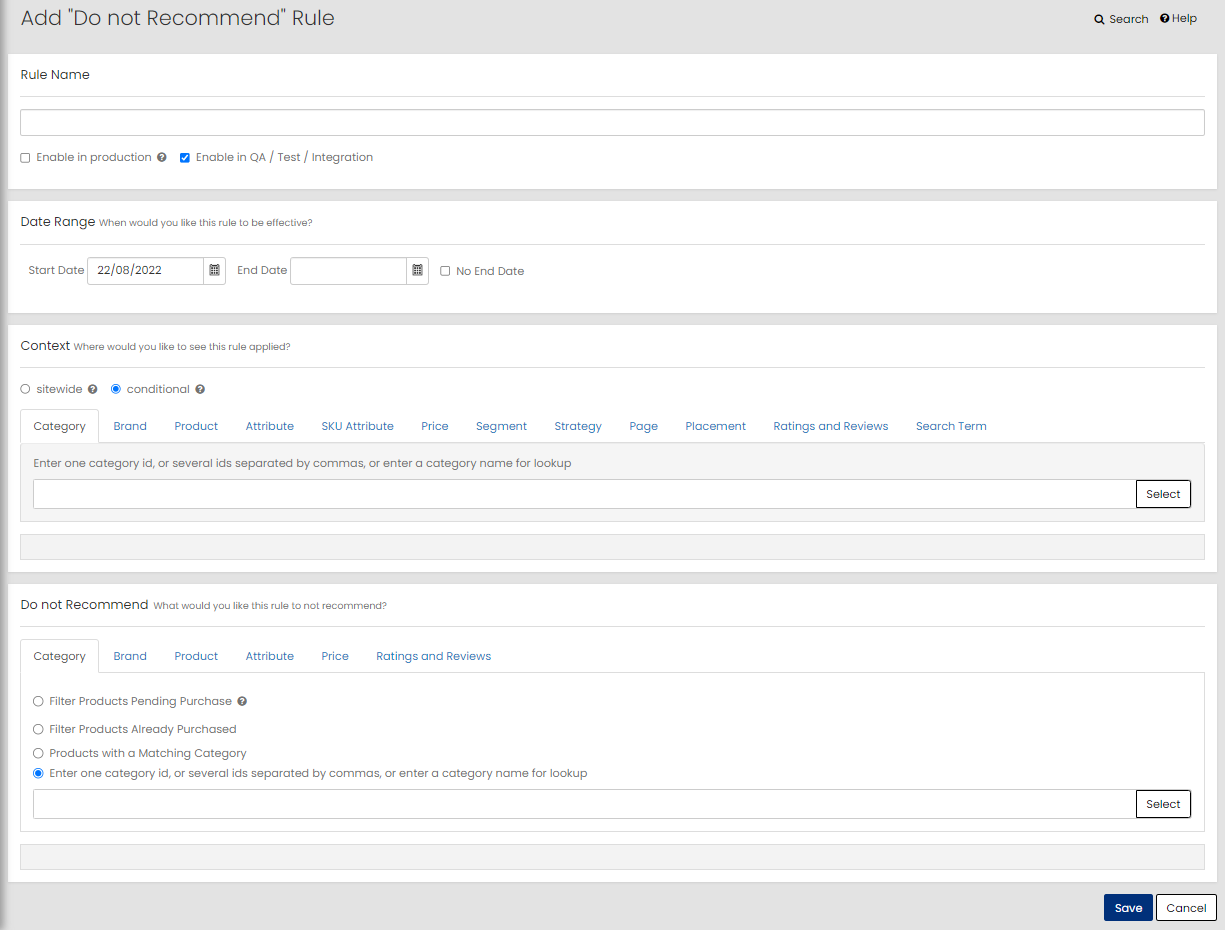Click help icon next to sitewide option
Viewport: 1225px width, 930px height.
coord(93,390)
